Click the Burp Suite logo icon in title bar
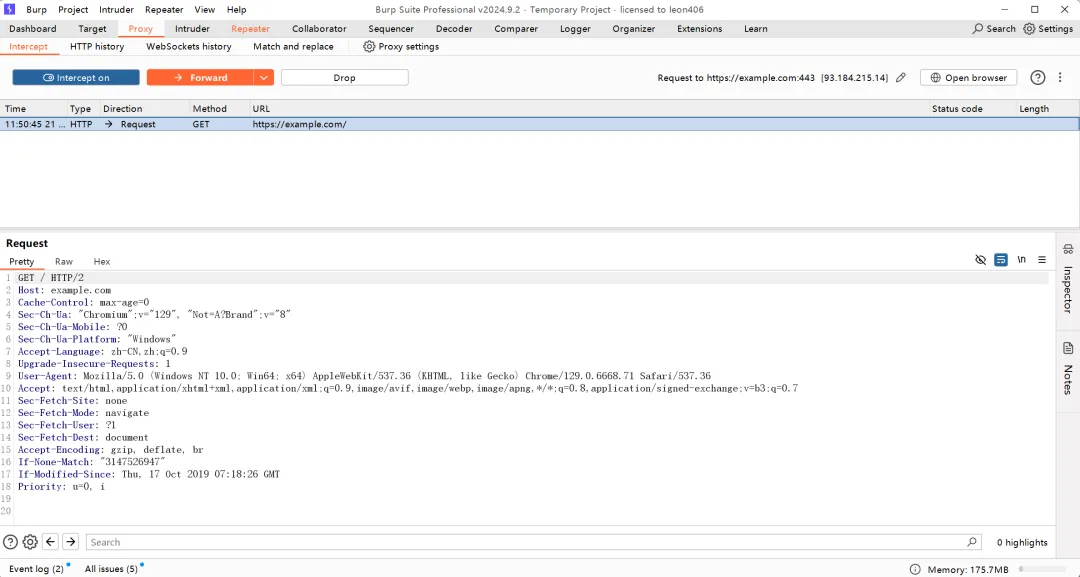 [10, 10]
